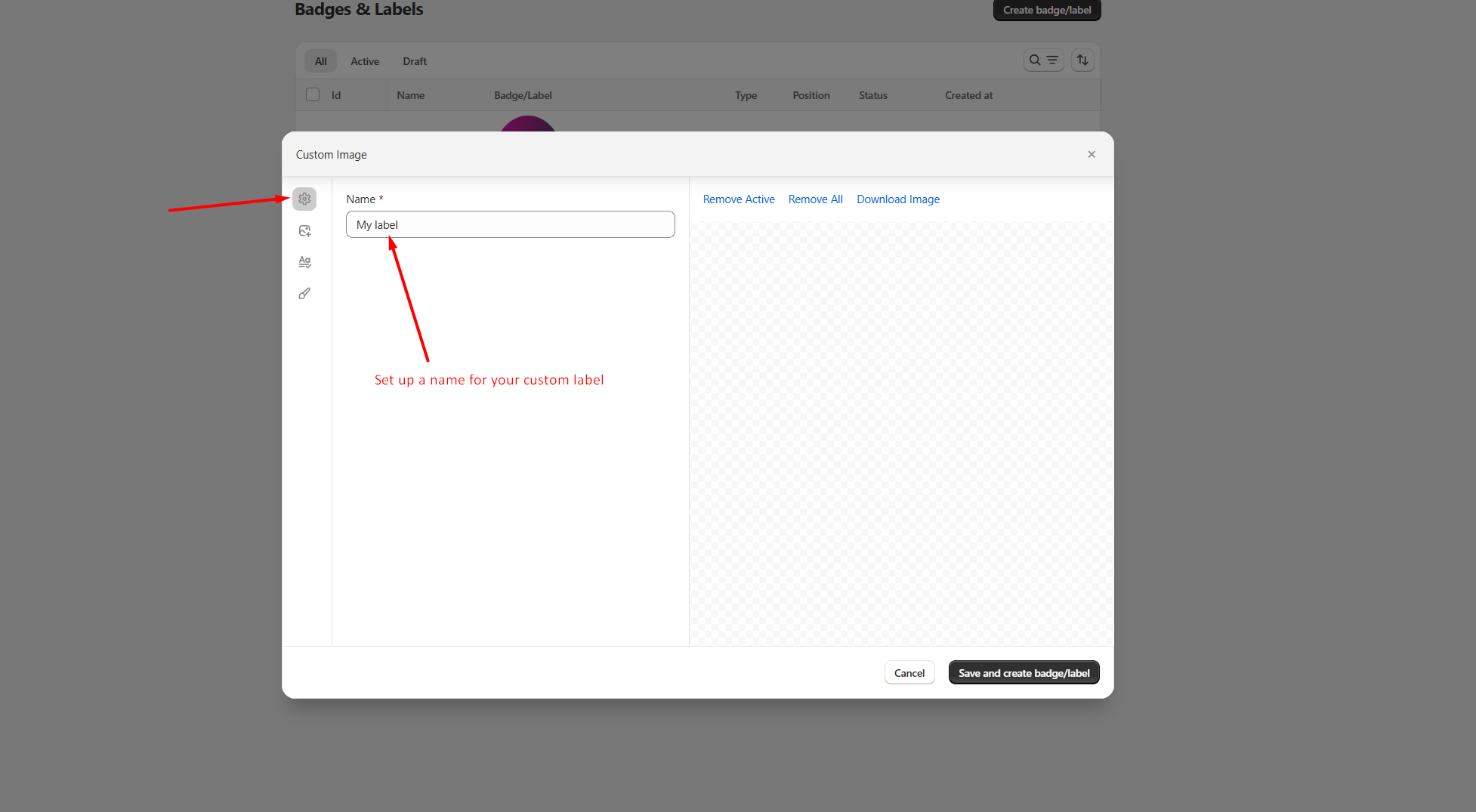
Task: Open the add image panel
Action: (304, 231)
